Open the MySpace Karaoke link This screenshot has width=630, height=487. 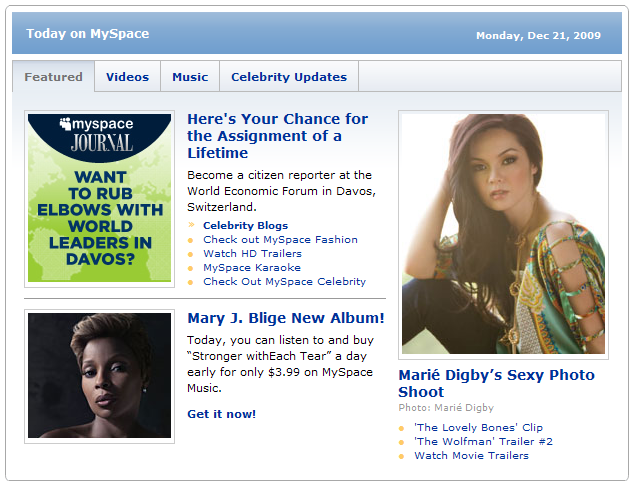pyautogui.click(x=251, y=268)
